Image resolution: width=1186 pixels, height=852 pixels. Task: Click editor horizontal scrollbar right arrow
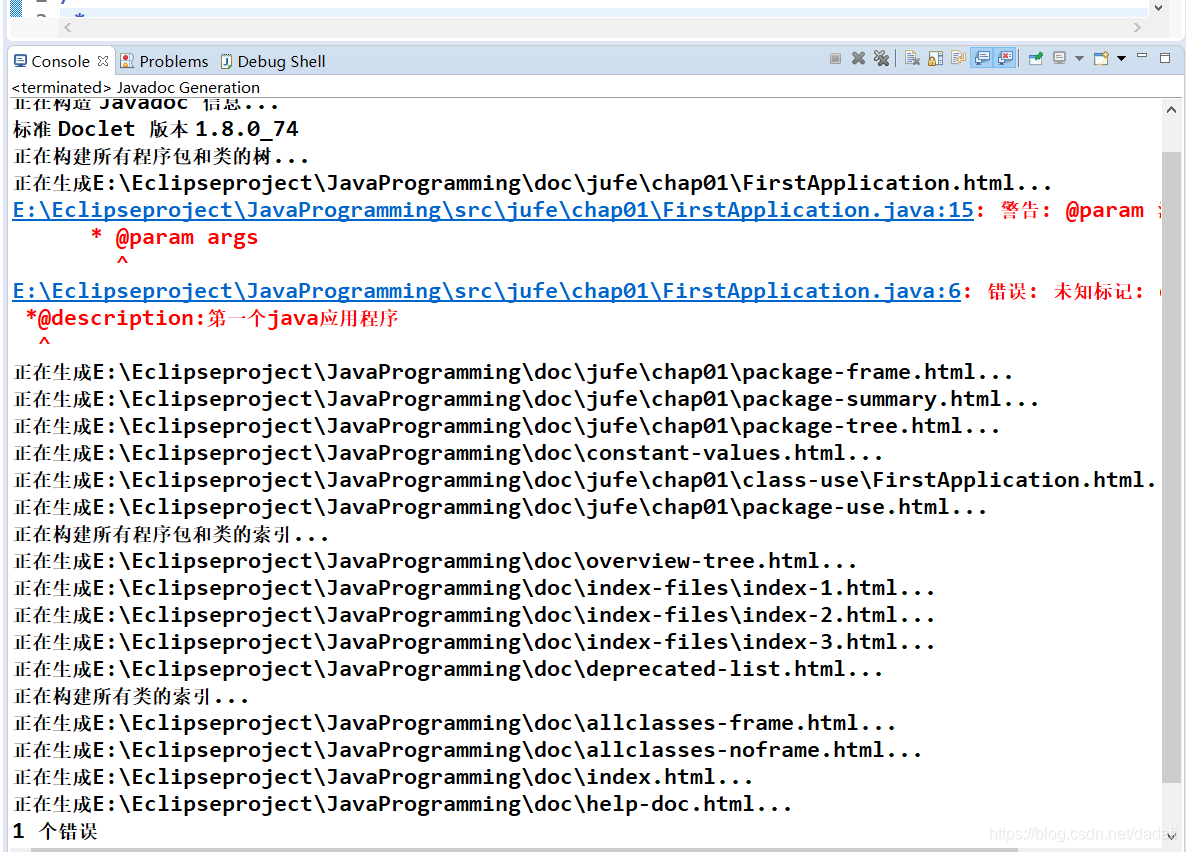click(x=1137, y=27)
